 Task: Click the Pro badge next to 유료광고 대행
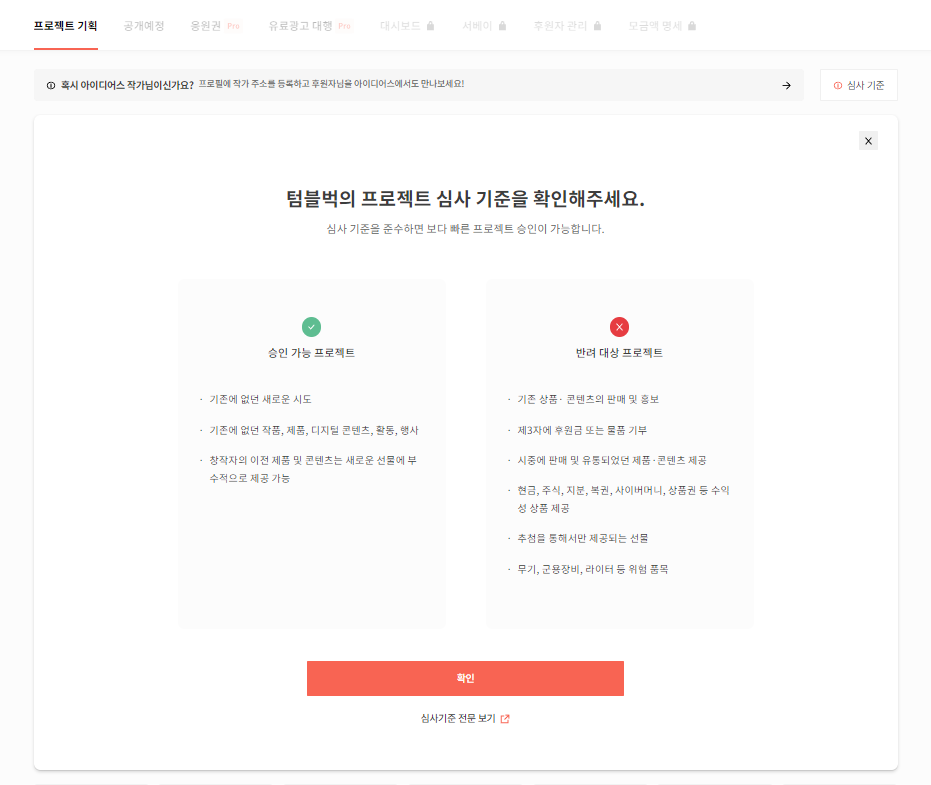tap(344, 26)
